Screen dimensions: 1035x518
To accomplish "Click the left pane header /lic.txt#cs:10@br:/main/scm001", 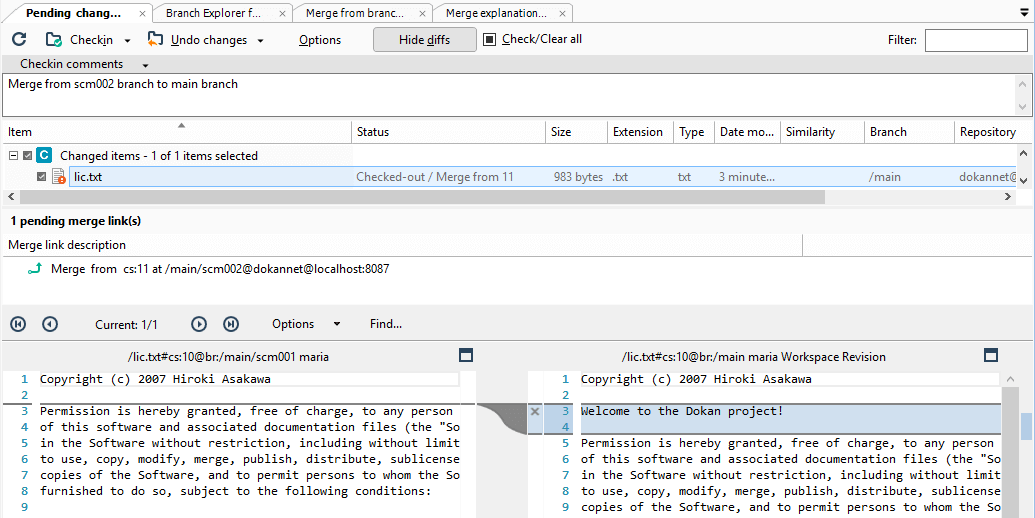I will (x=228, y=357).
